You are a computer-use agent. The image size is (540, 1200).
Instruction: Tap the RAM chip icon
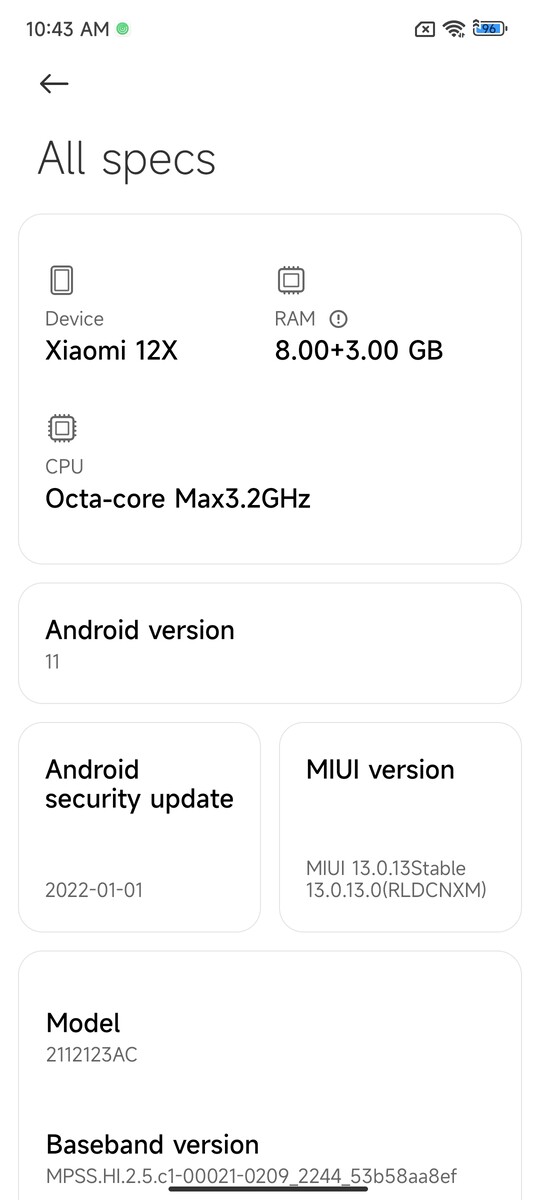[x=291, y=280]
